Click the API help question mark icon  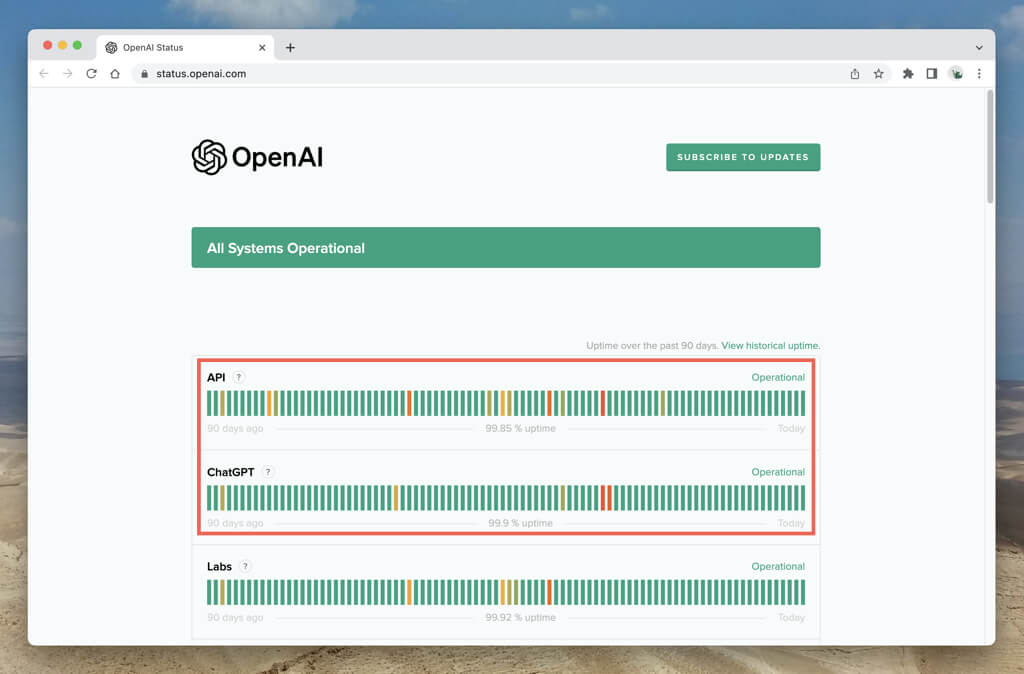pos(239,377)
